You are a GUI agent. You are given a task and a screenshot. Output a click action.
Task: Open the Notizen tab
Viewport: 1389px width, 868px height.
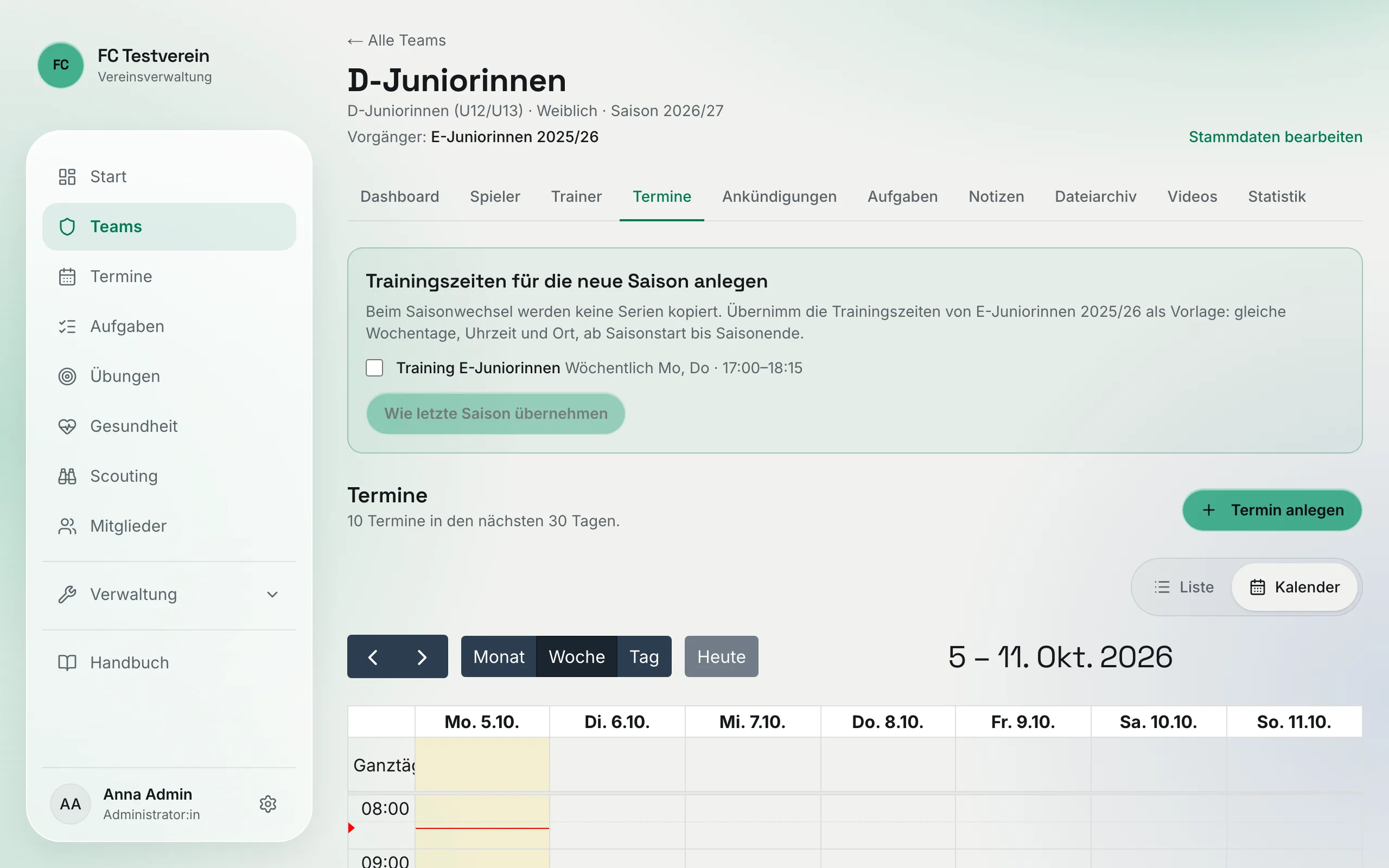(996, 197)
